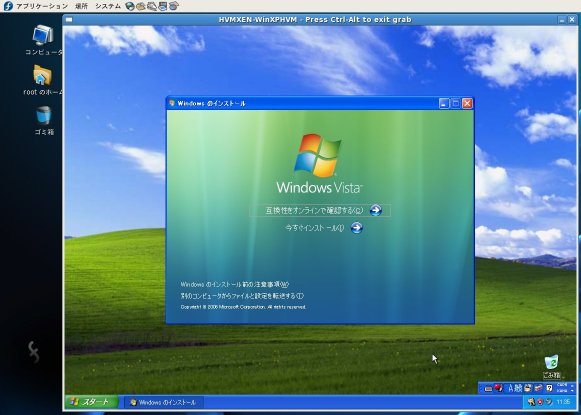Open the 場所 menu
581x415 pixels.
pos(81,6)
